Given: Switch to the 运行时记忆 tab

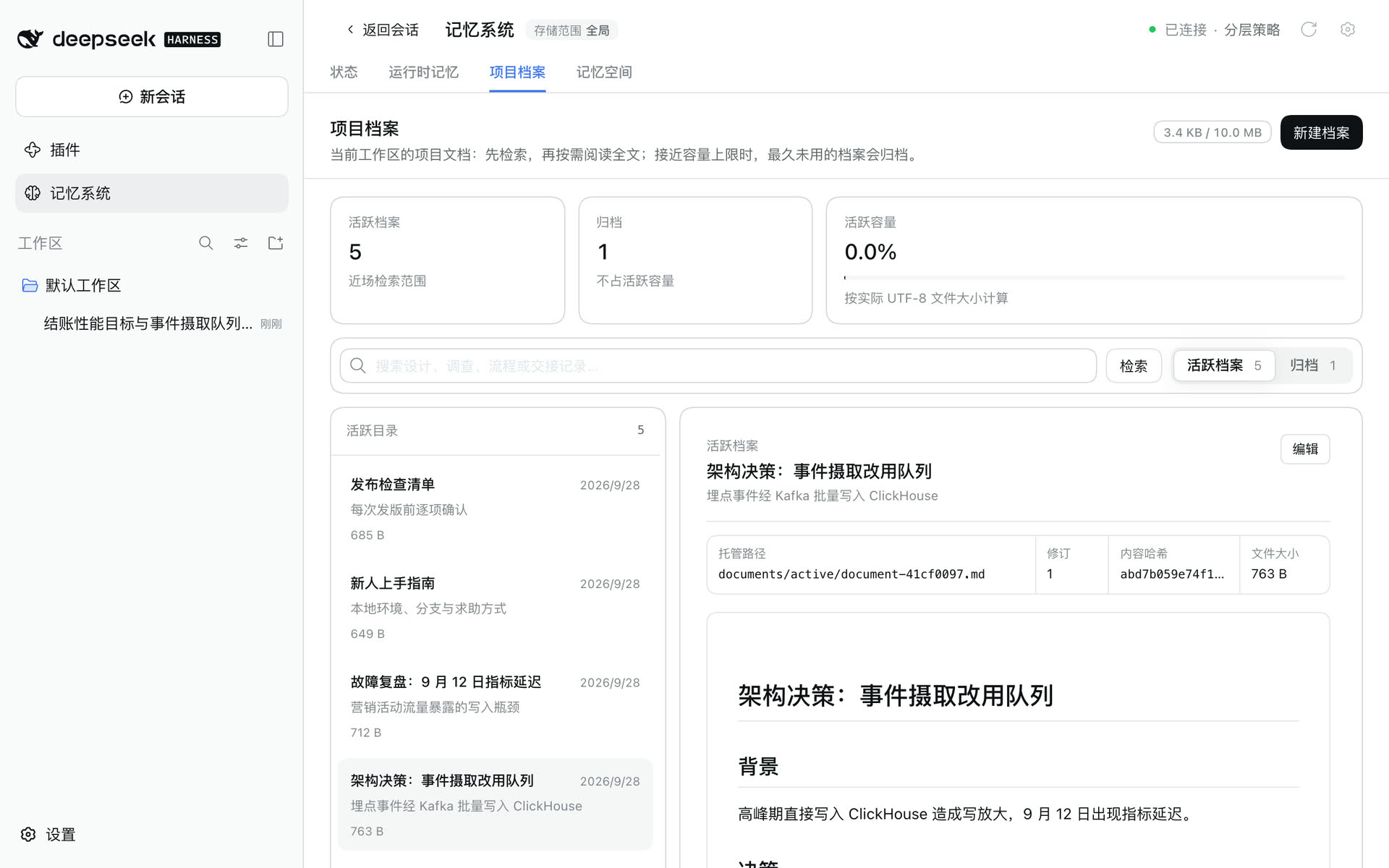Looking at the screenshot, I should click(423, 72).
